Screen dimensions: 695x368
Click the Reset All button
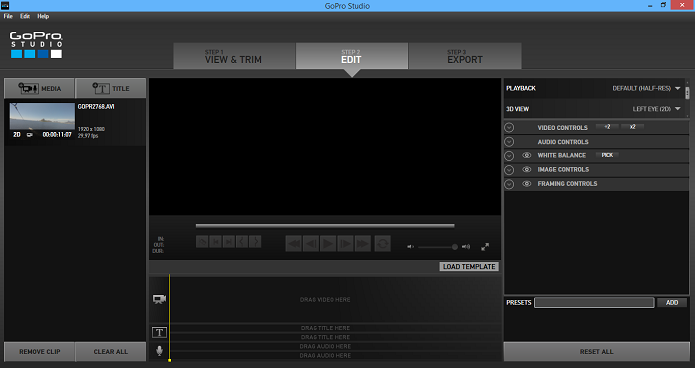[597, 352]
